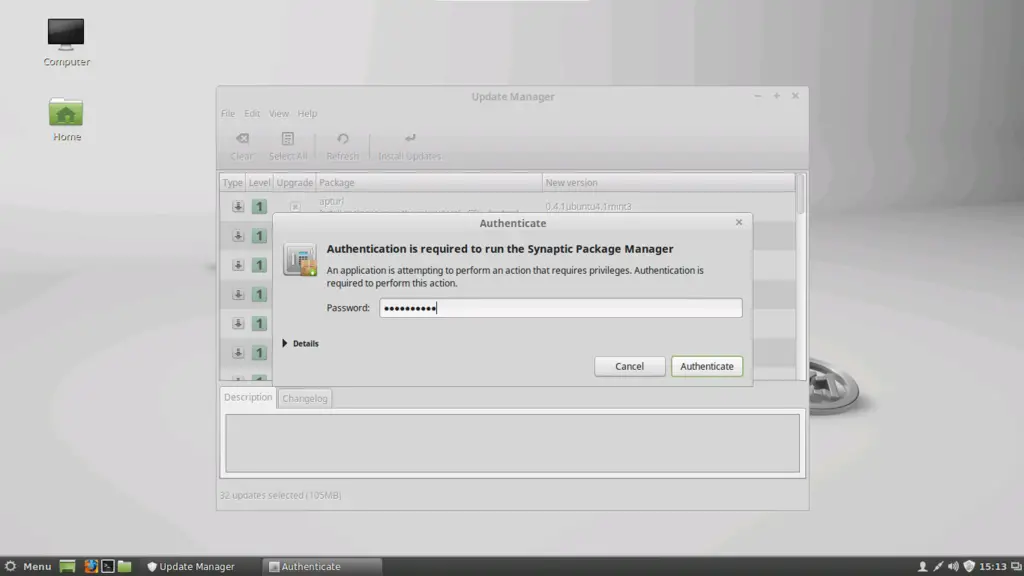1024x576 pixels.
Task: Click into the Password input field
Action: [x=561, y=308]
